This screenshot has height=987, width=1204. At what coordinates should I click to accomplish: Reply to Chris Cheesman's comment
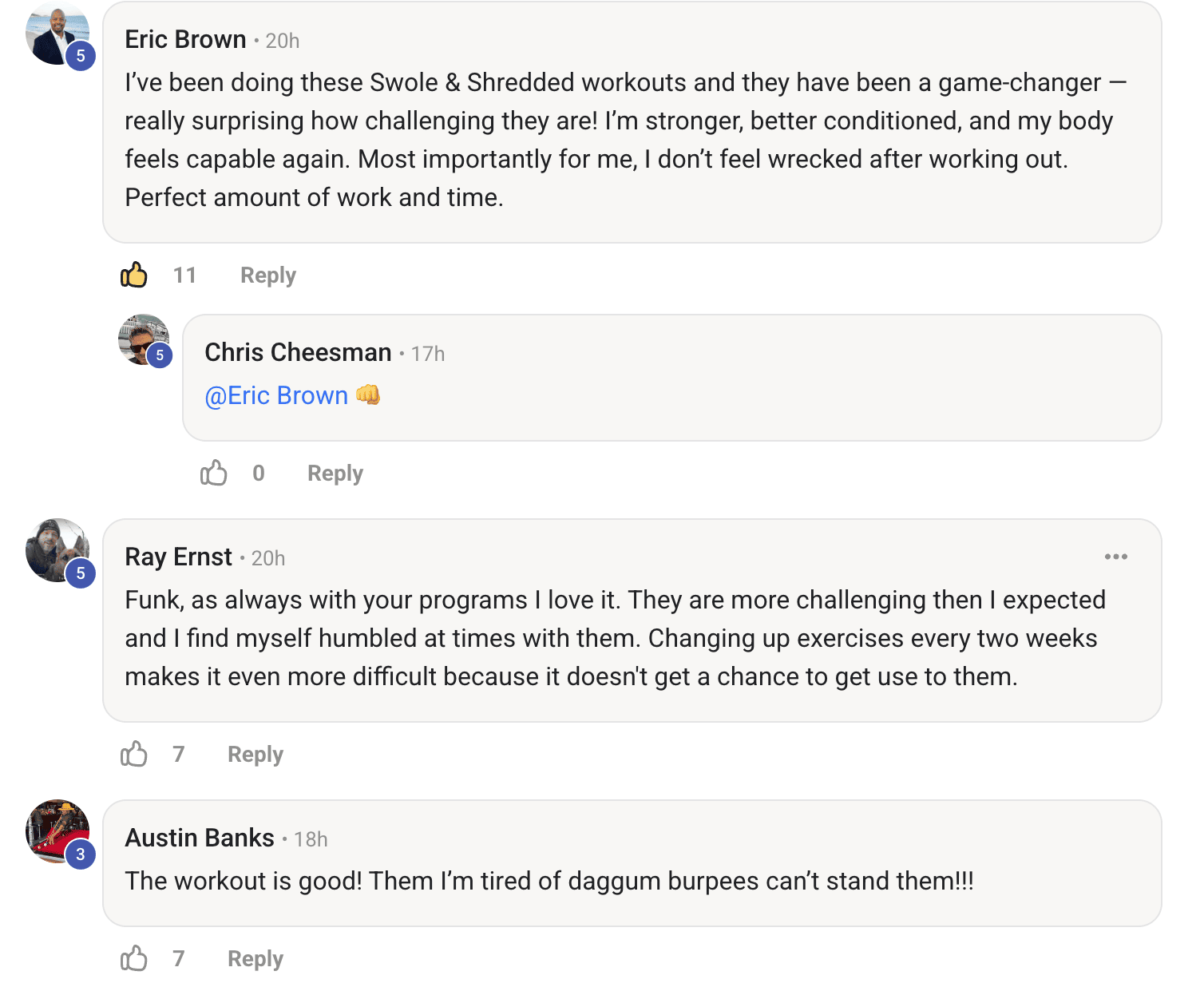point(335,474)
